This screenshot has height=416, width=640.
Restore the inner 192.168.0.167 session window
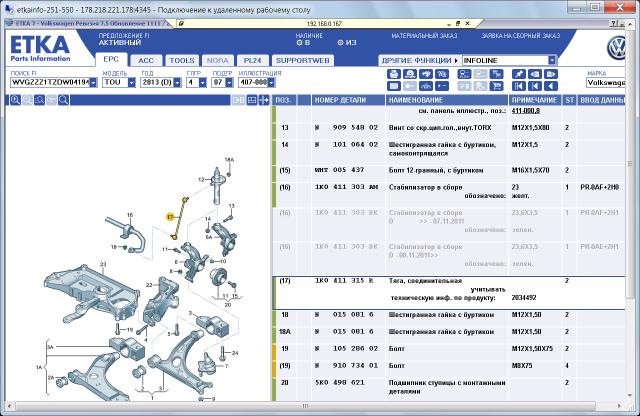[x=458, y=24]
